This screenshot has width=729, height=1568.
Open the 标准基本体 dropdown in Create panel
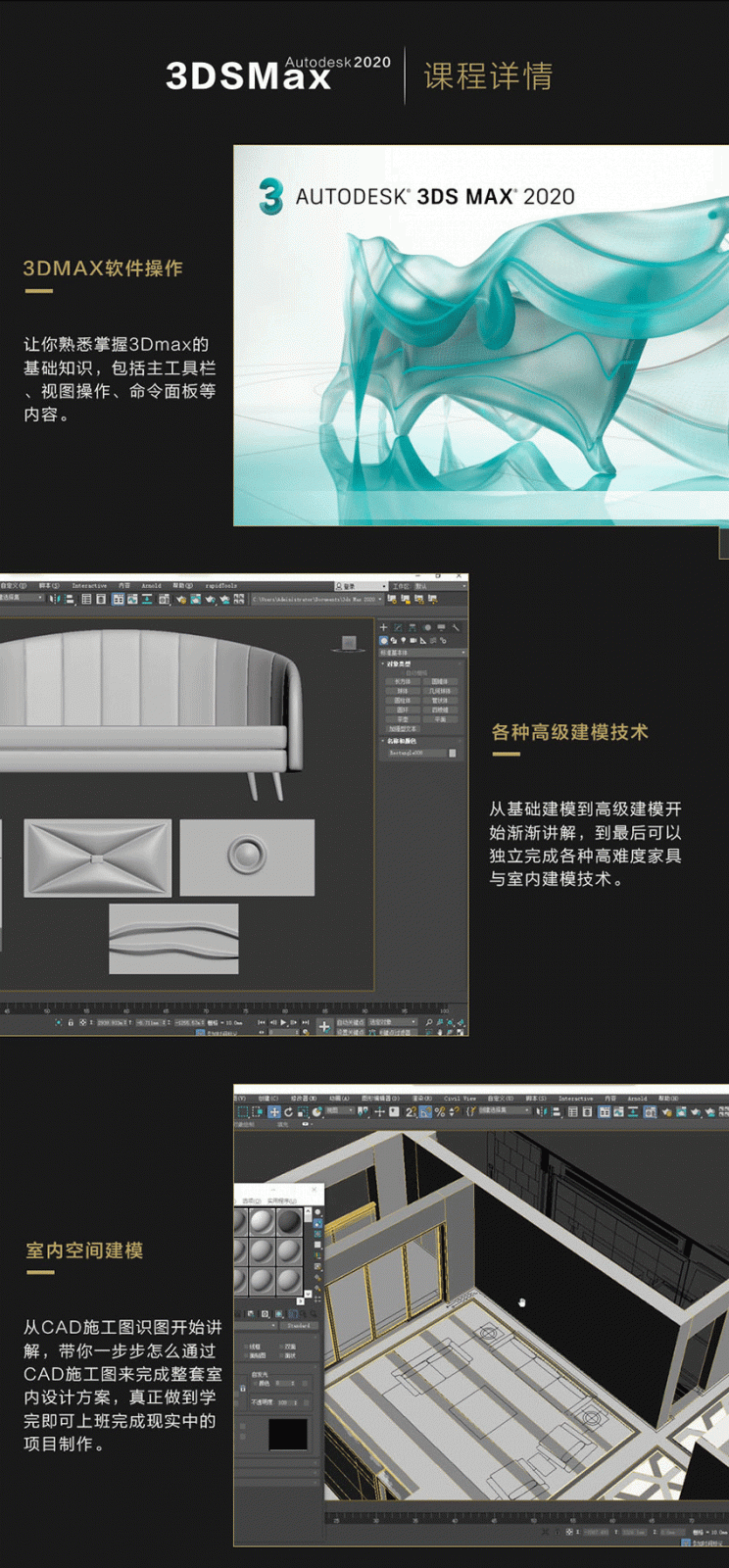422,653
